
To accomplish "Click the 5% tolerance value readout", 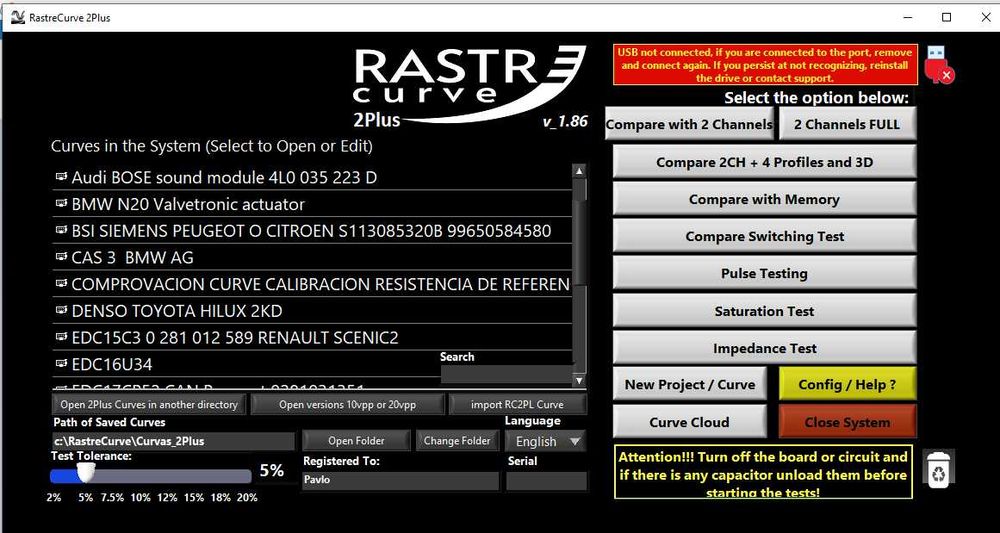I will coord(272,471).
